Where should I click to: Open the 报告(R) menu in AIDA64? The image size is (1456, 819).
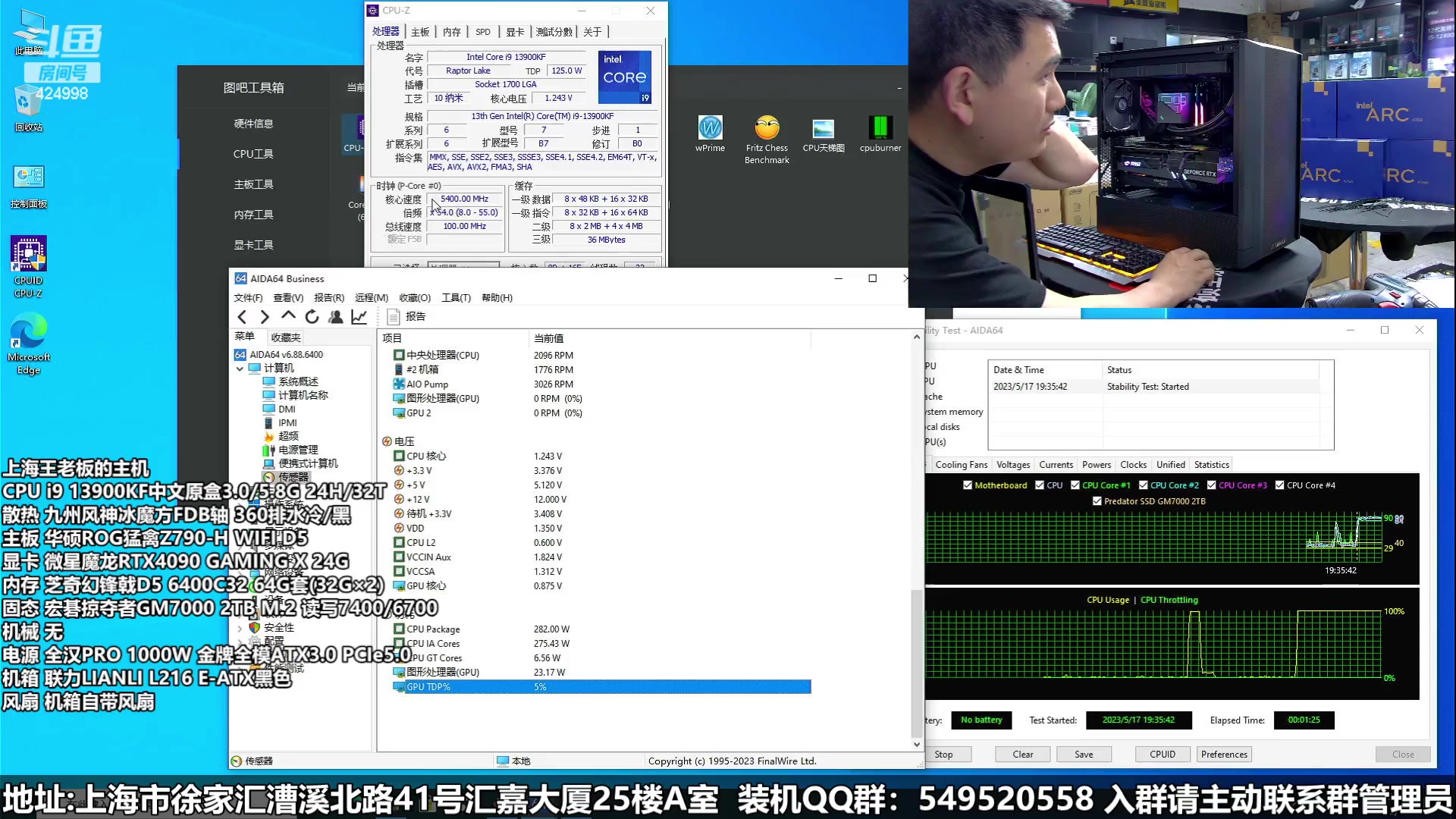click(x=329, y=297)
